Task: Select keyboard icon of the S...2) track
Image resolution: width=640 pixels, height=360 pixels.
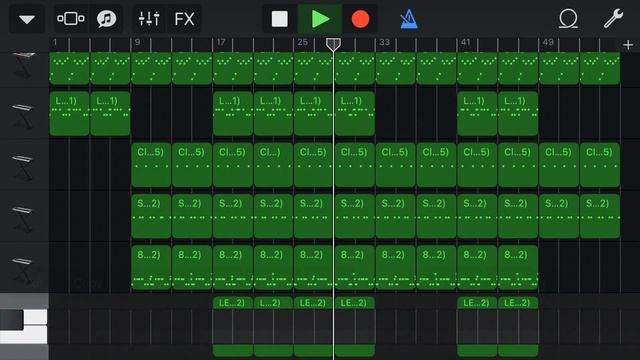Action: pyautogui.click(x=22, y=219)
